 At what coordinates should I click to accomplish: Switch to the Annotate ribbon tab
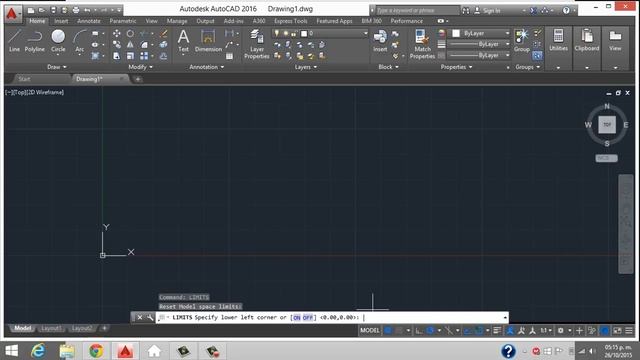(89, 21)
